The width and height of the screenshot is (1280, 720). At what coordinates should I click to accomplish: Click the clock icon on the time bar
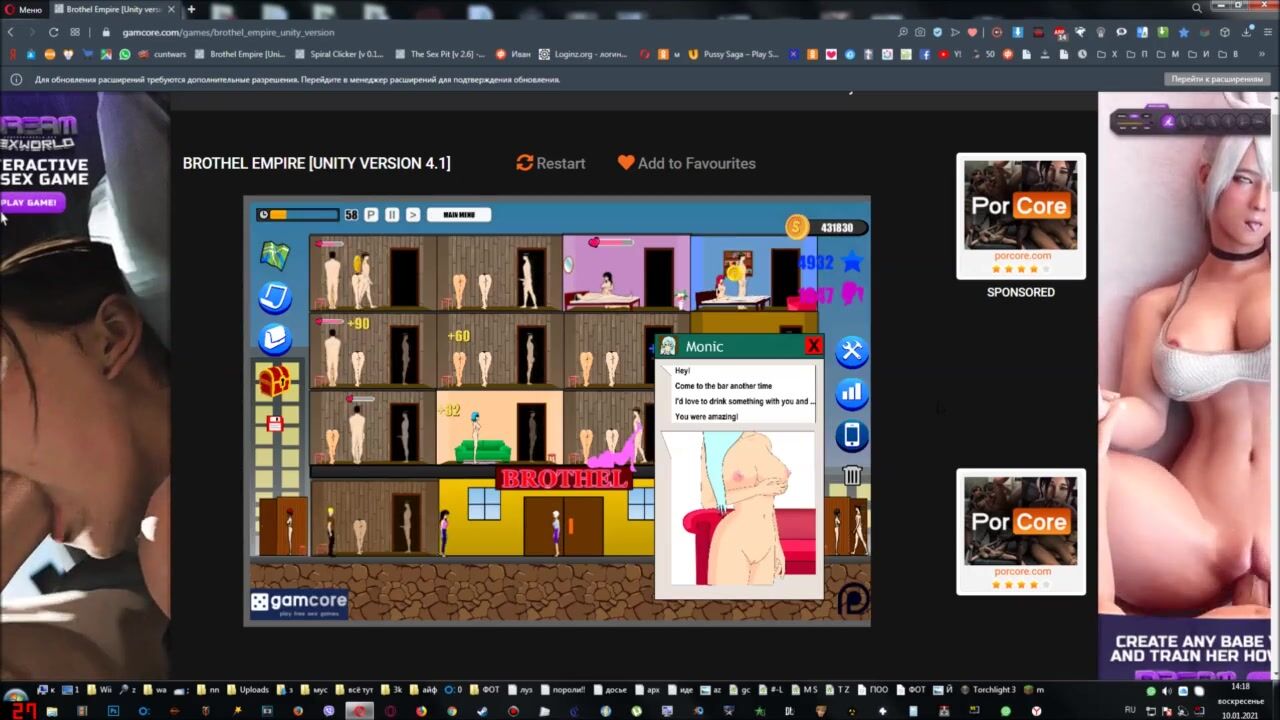[263, 214]
